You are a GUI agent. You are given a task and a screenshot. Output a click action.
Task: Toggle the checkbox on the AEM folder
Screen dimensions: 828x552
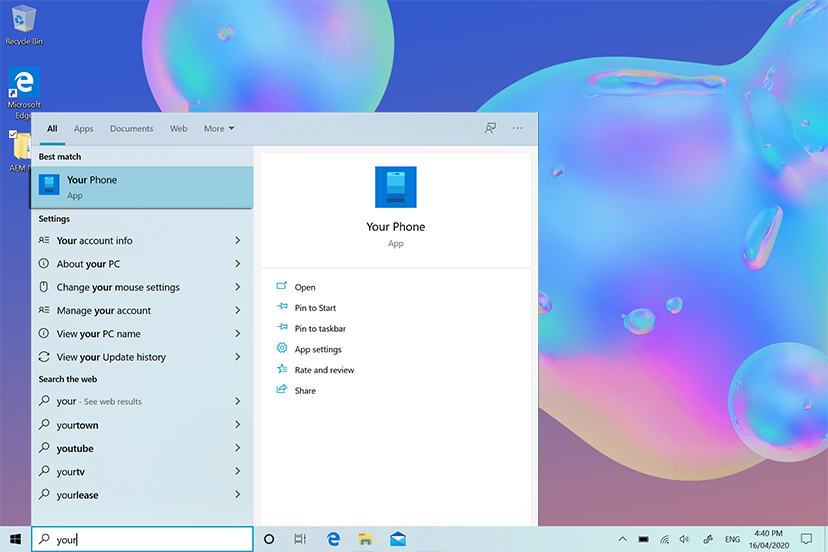pos(13,134)
